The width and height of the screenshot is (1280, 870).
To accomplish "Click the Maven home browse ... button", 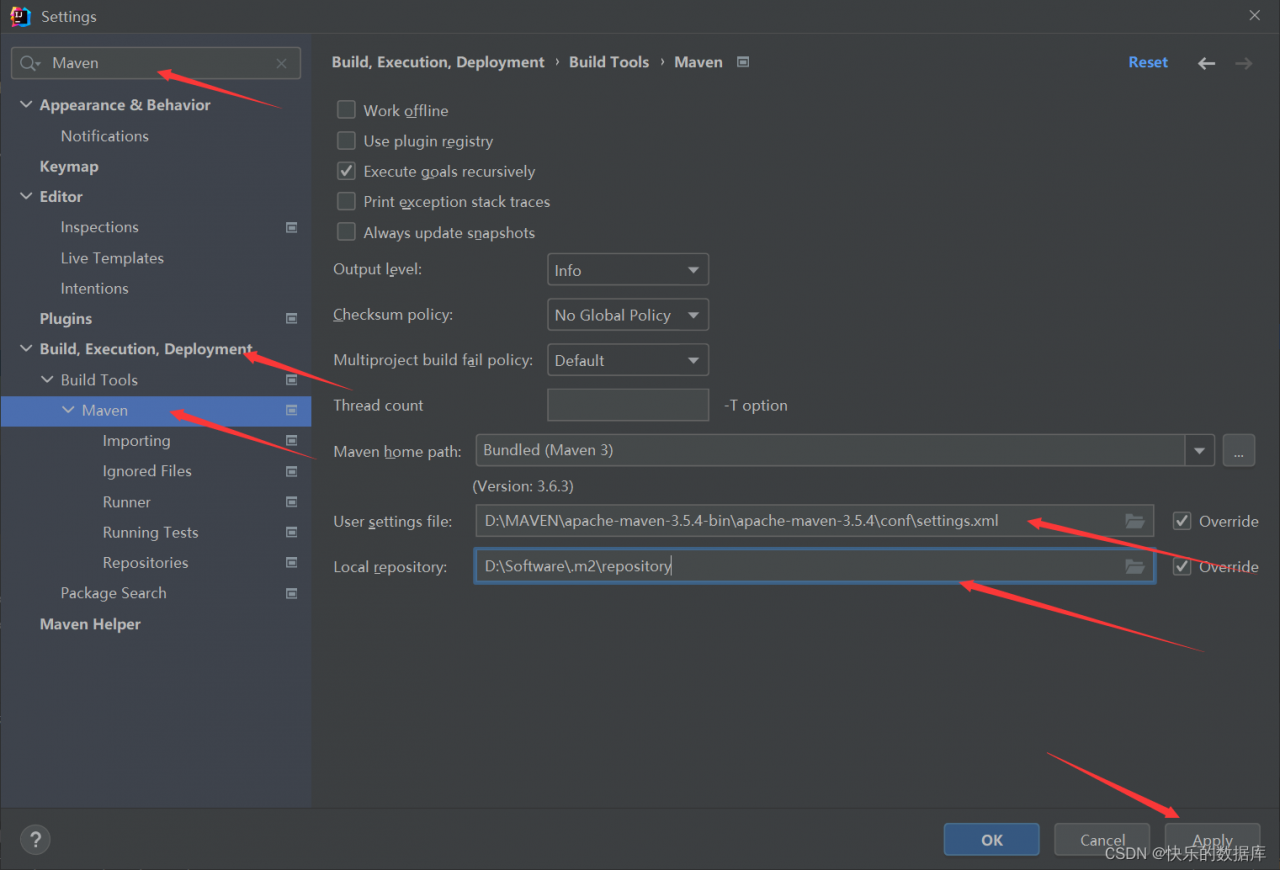I will (1238, 450).
